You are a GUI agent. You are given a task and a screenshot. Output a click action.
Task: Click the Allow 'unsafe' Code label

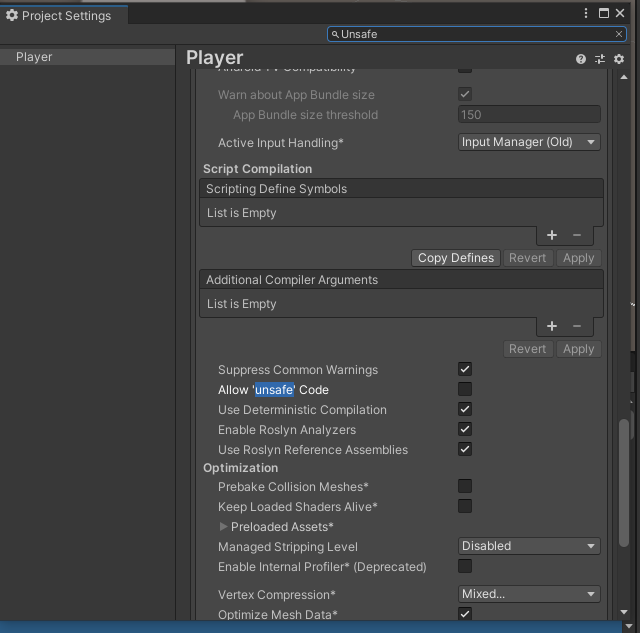pyautogui.click(x=273, y=390)
